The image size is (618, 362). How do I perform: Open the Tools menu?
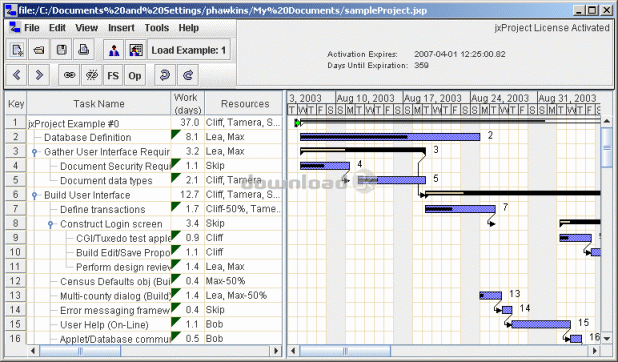pos(156,28)
